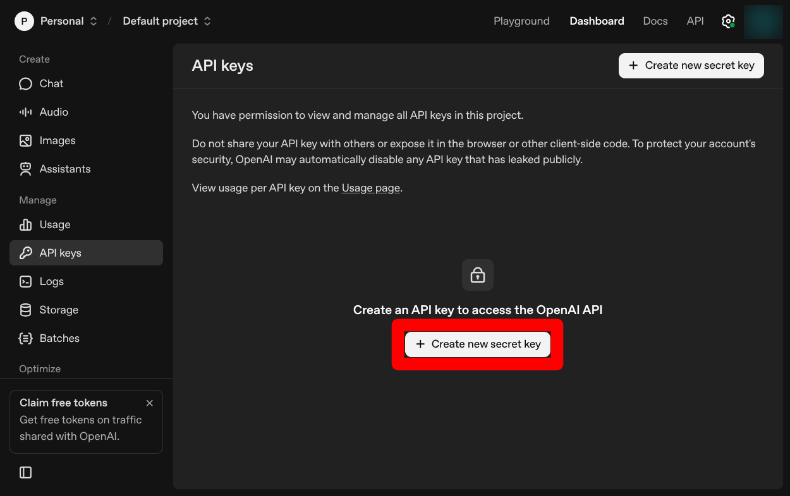Screen dimensions: 790x496
Task: Open the settings gear icon
Action: point(728,21)
